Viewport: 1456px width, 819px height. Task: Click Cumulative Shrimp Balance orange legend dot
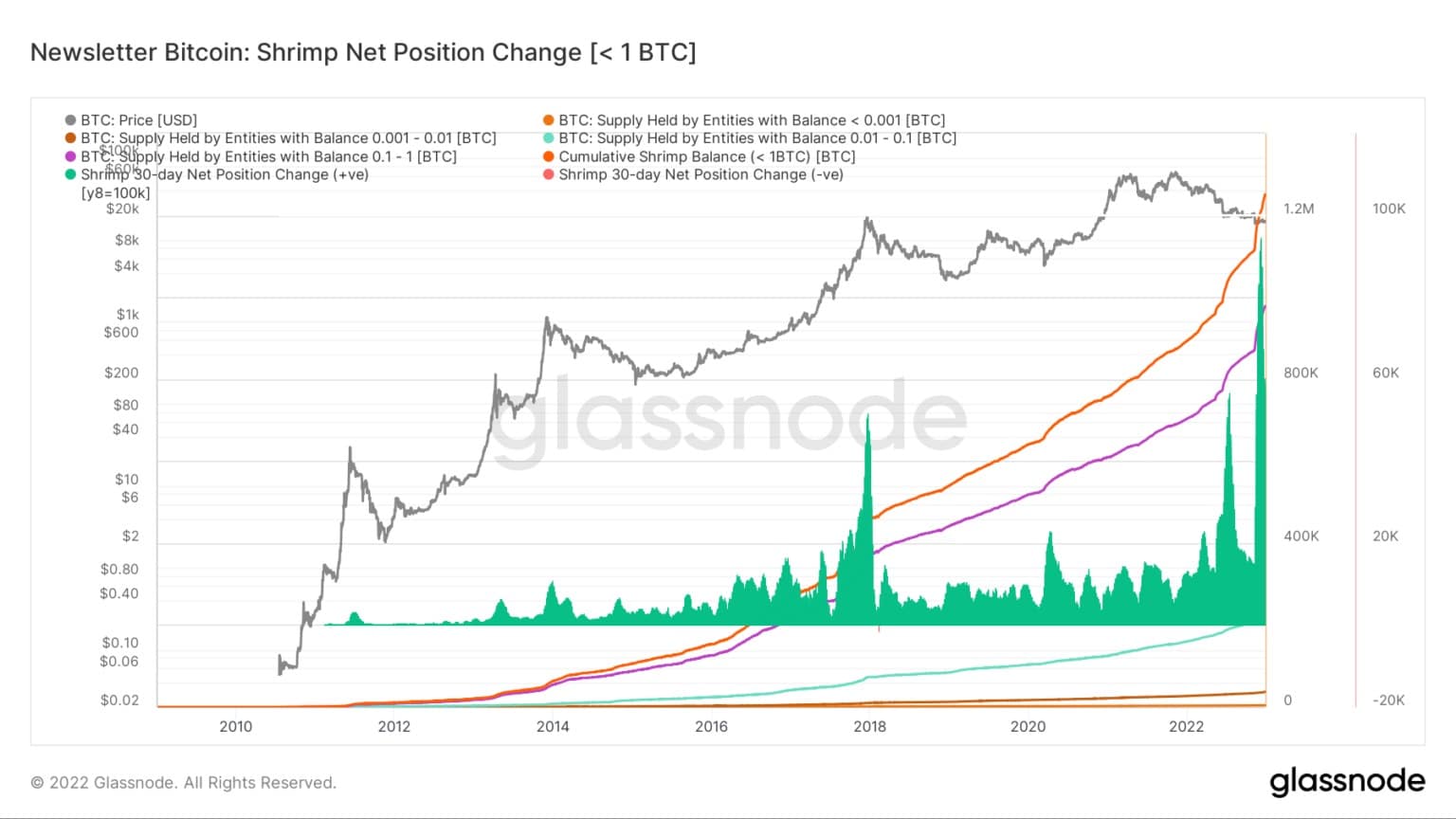[x=548, y=156]
